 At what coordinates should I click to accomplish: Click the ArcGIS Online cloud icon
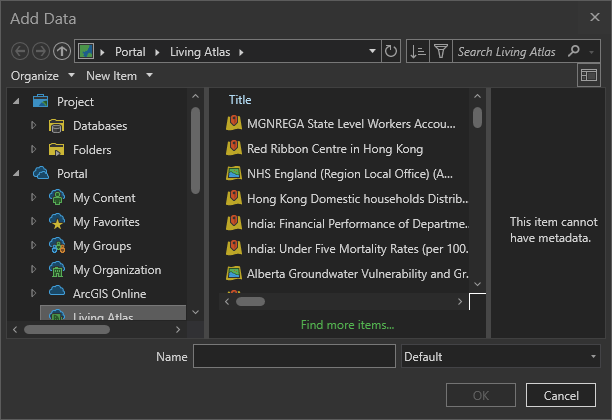(57, 291)
